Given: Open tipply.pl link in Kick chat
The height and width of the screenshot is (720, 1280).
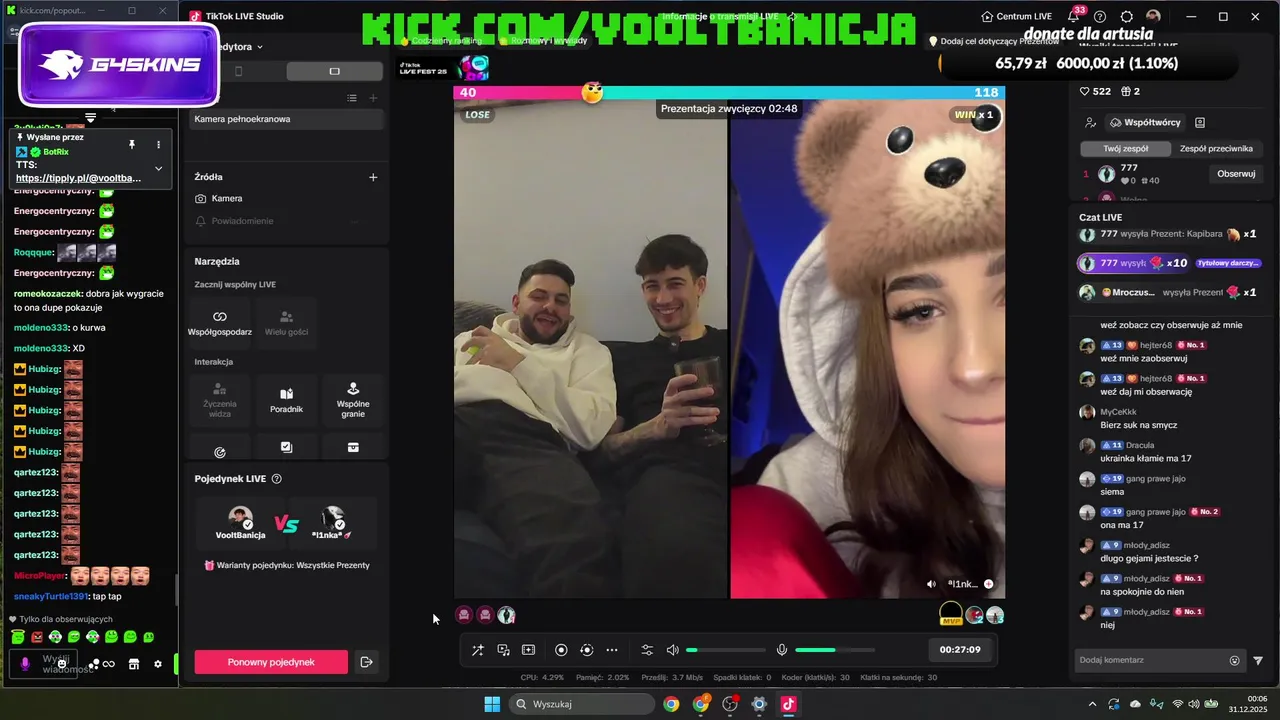Looking at the screenshot, I should tap(78, 178).
